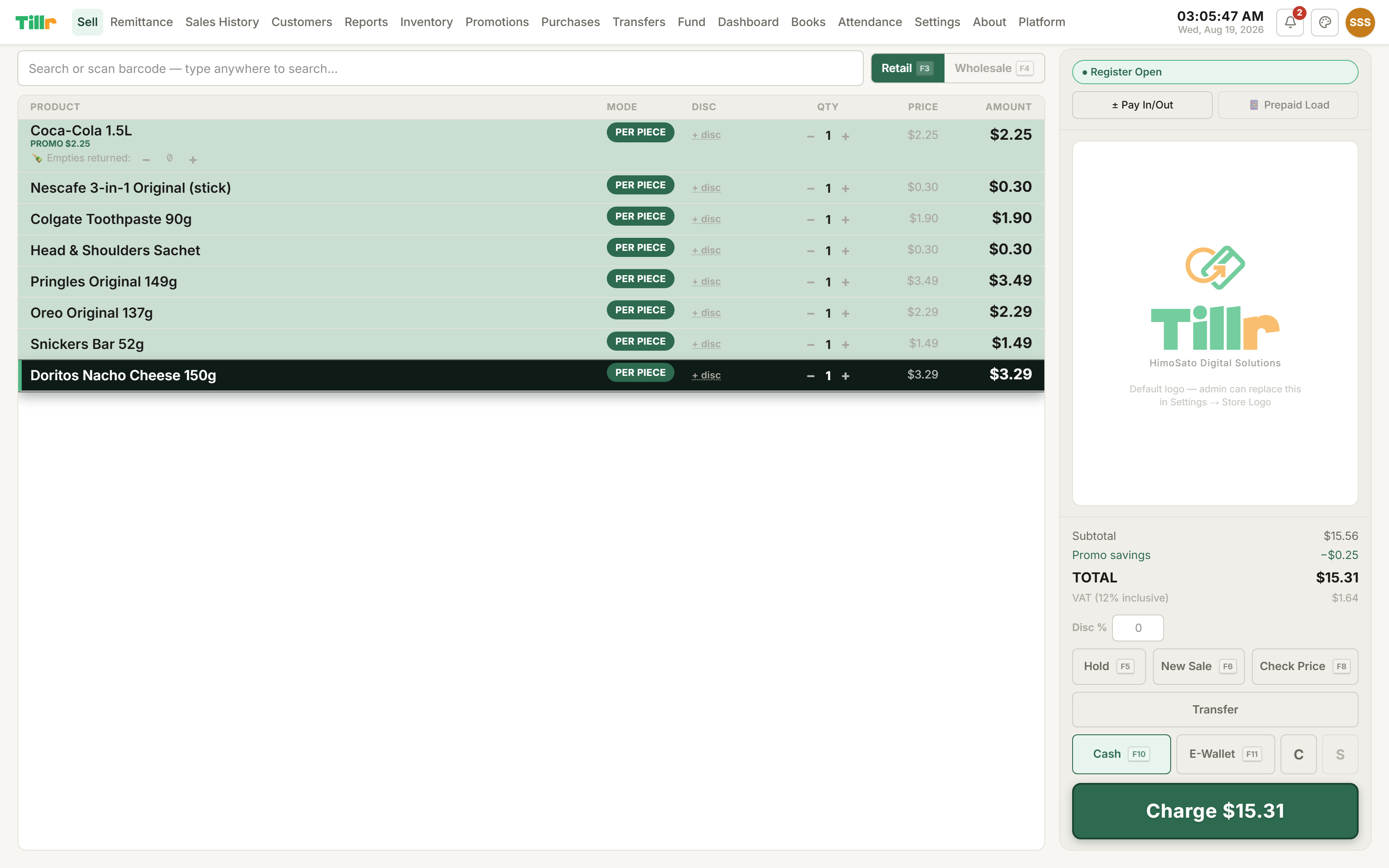1389x868 pixels.
Task: Increase quantity for Oreo Original 137g
Action: (x=846, y=313)
